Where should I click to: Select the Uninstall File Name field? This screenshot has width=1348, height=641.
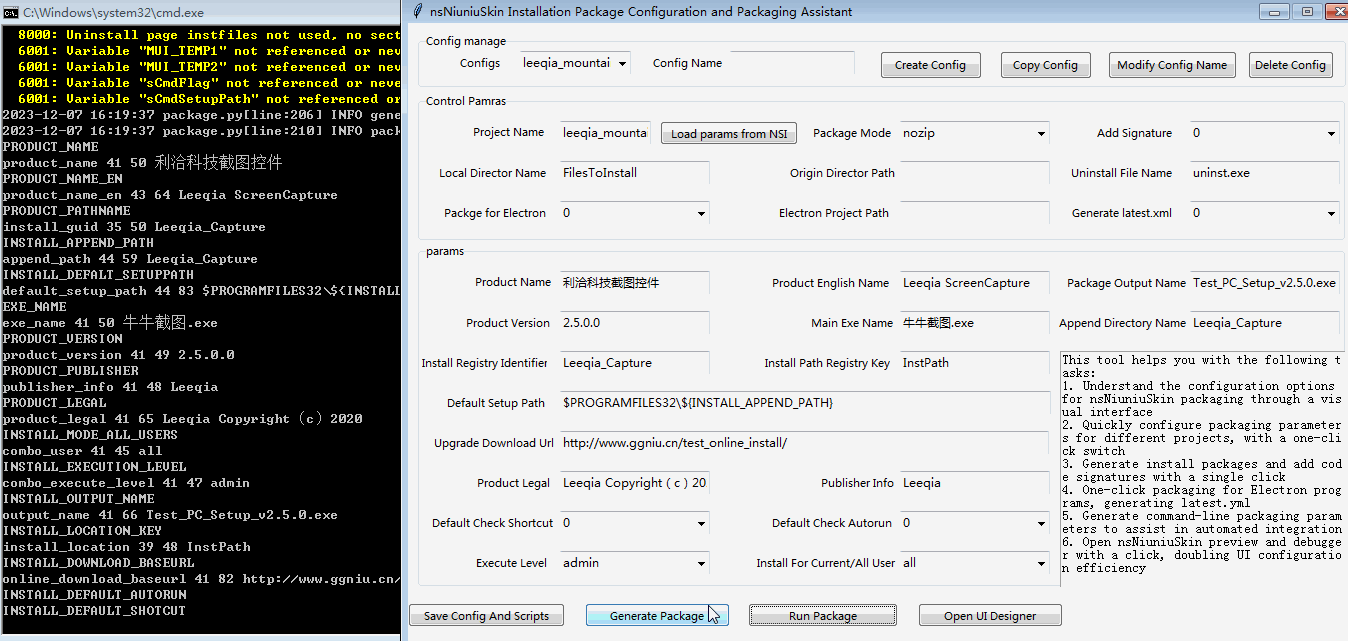point(1264,173)
